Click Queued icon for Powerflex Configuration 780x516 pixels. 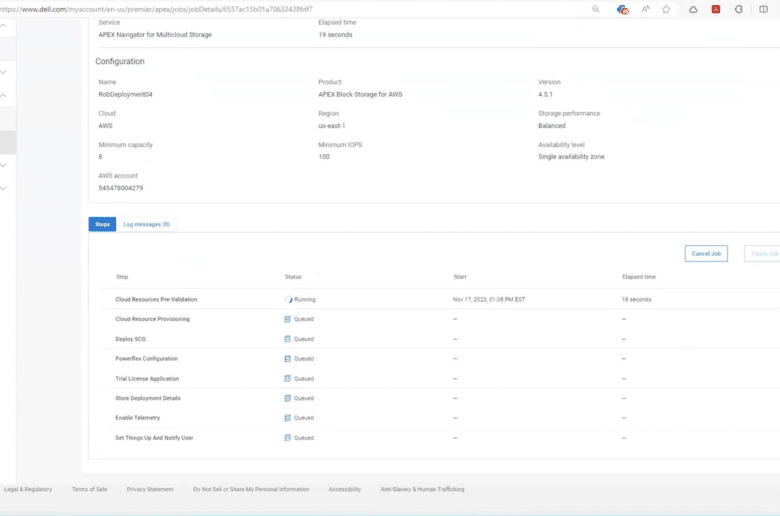(288, 359)
